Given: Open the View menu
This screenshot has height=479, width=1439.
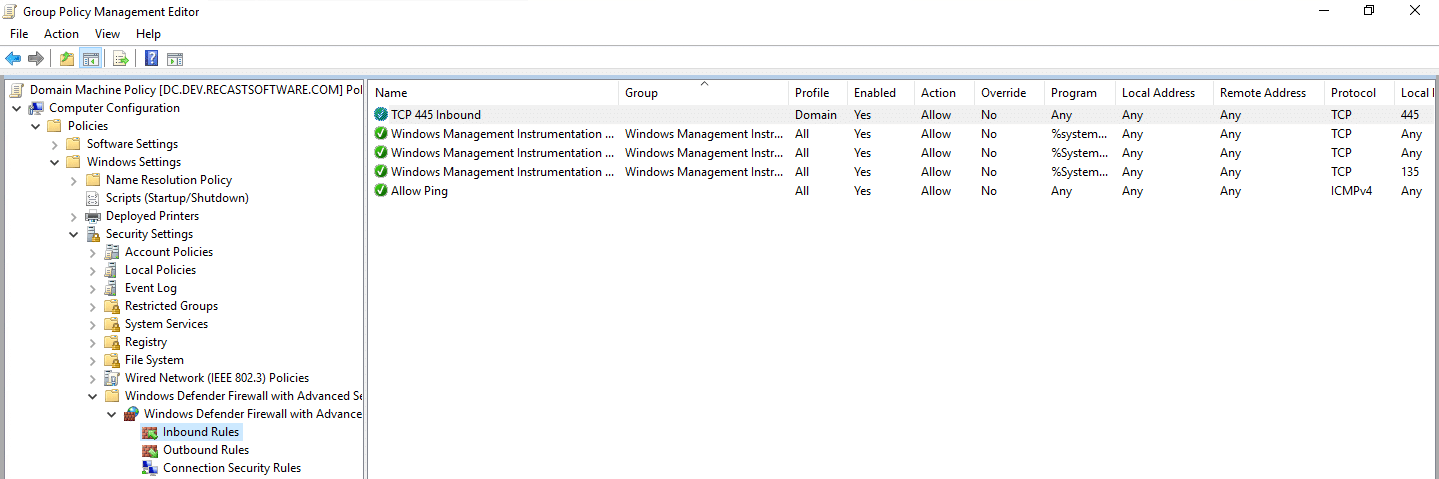Looking at the screenshot, I should (x=107, y=34).
